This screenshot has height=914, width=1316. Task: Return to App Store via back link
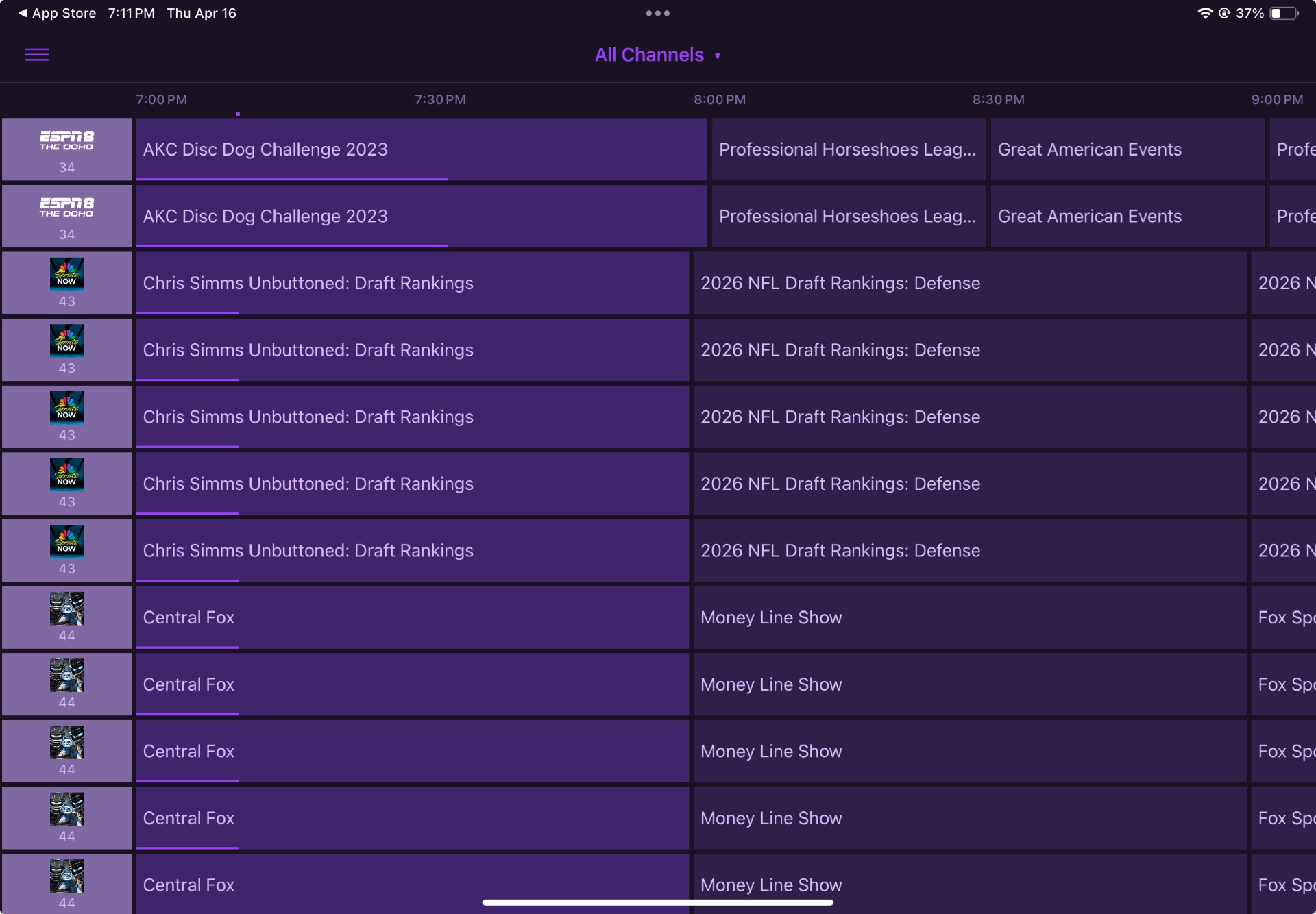(57, 13)
